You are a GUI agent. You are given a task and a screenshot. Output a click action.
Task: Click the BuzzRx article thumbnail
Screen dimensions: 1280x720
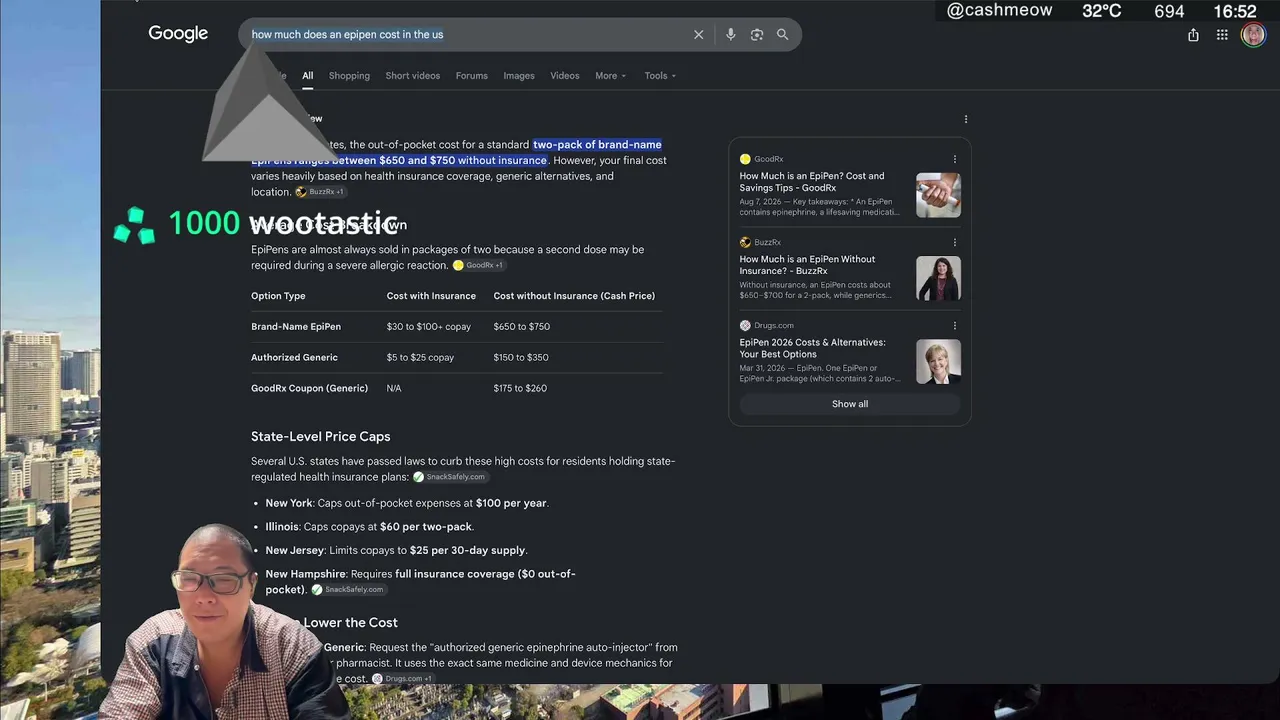point(938,278)
